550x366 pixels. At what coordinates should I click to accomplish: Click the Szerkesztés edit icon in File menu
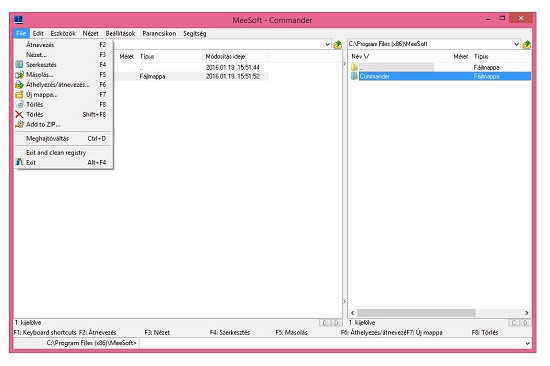[x=19, y=65]
